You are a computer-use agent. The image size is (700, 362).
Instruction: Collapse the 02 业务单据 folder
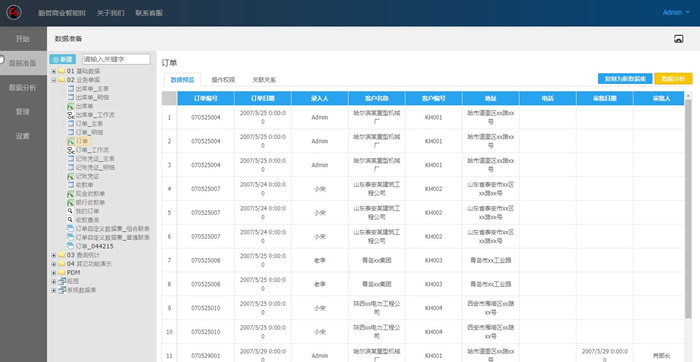54,80
